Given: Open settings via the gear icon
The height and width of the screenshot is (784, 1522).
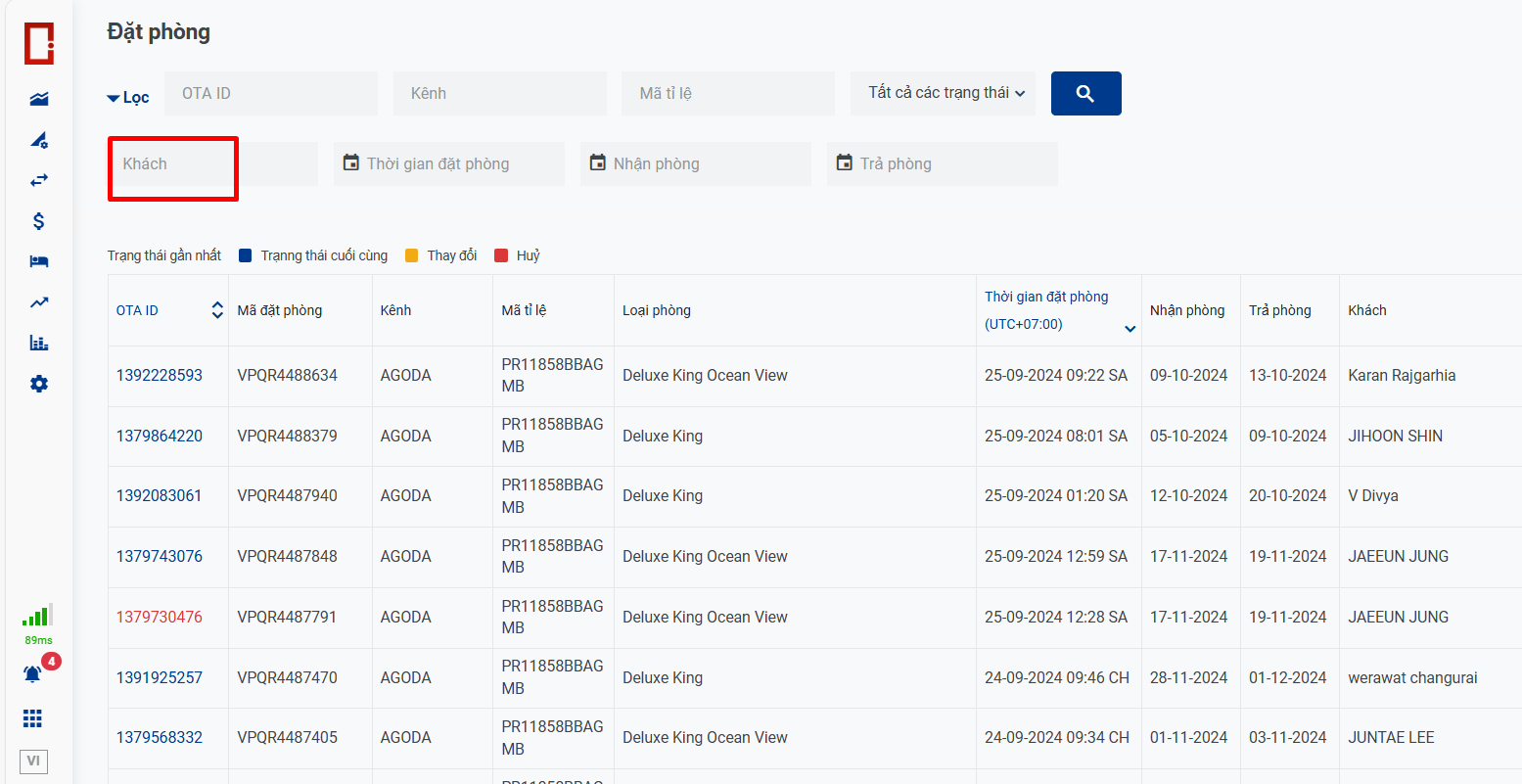Looking at the screenshot, I should pos(39,384).
